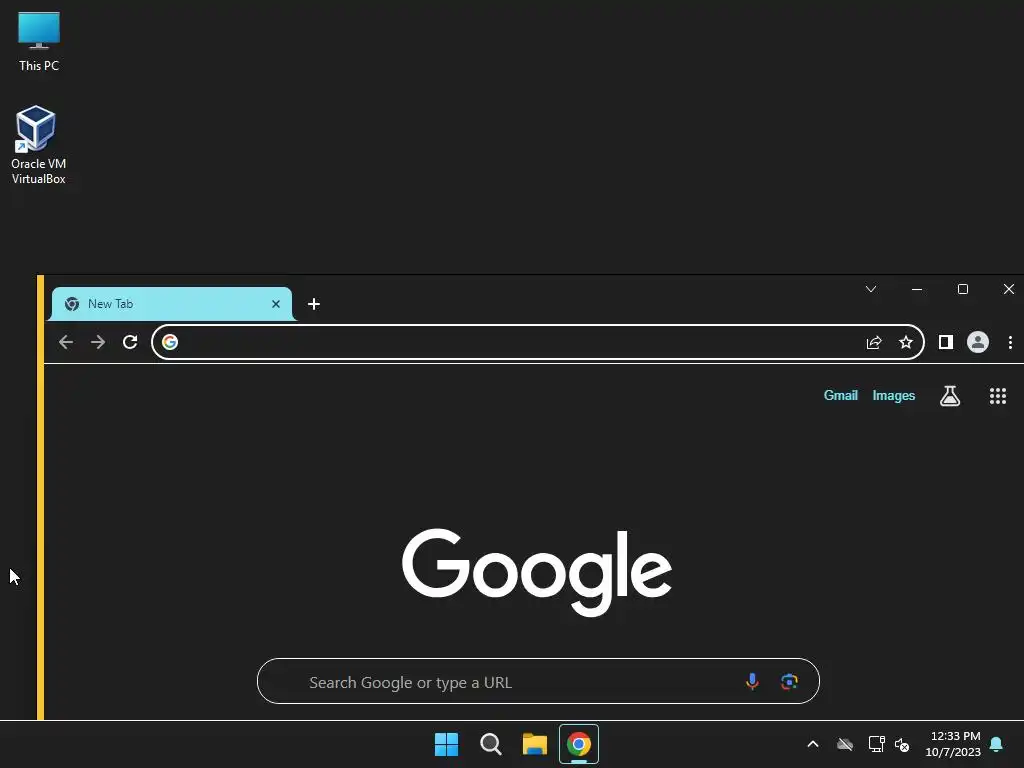Open the Chrome profile avatar menu

coord(978,342)
